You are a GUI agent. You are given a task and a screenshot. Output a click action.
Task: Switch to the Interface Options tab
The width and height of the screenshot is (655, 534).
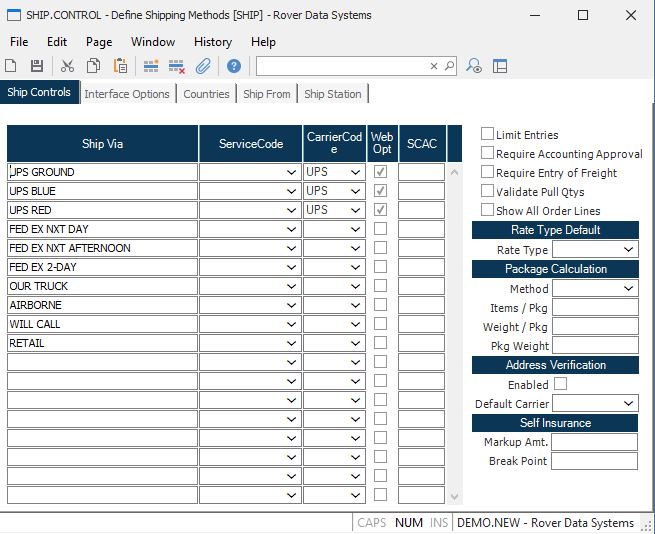pyautogui.click(x=127, y=94)
